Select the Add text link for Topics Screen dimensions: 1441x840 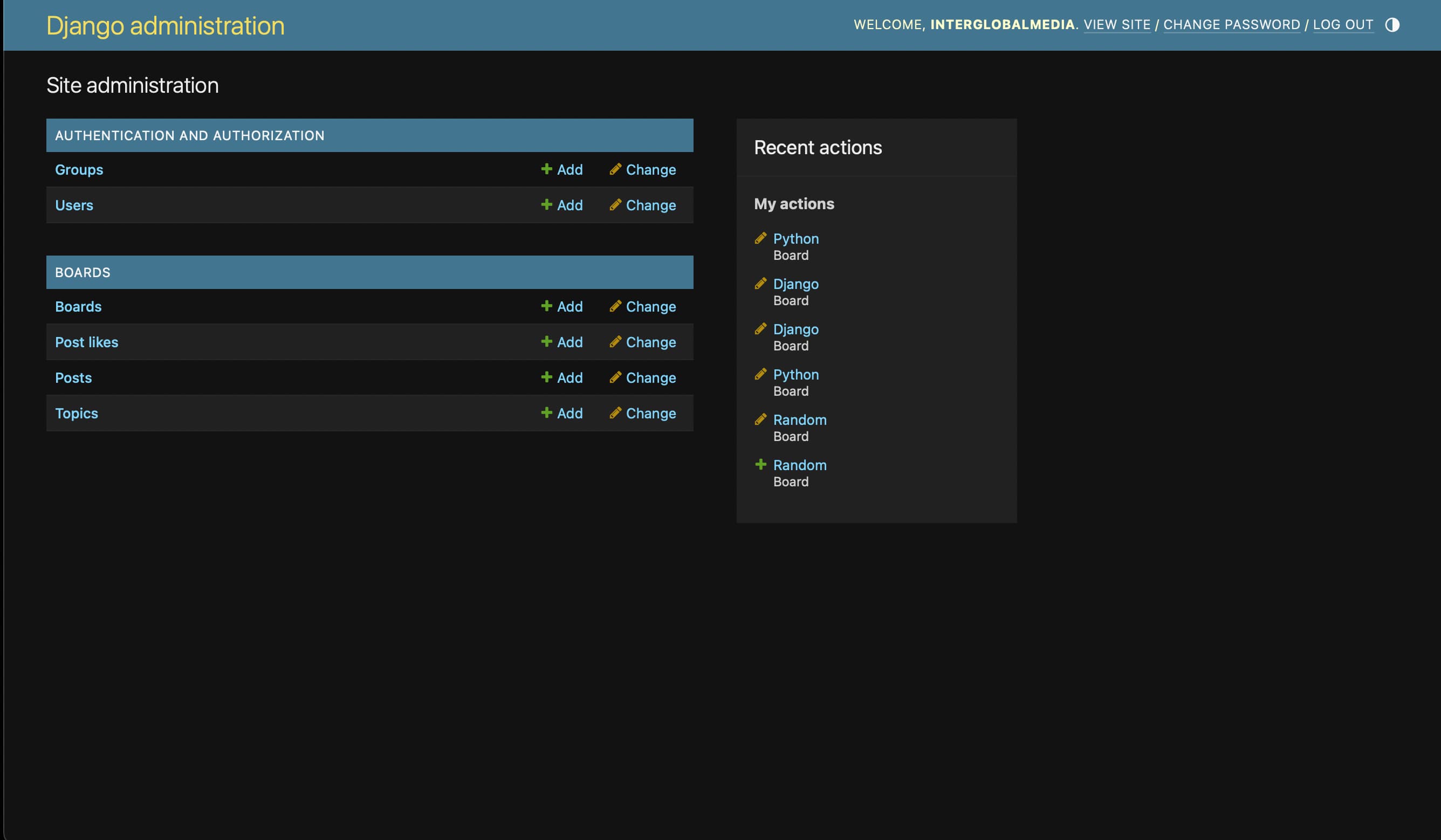tap(569, 413)
